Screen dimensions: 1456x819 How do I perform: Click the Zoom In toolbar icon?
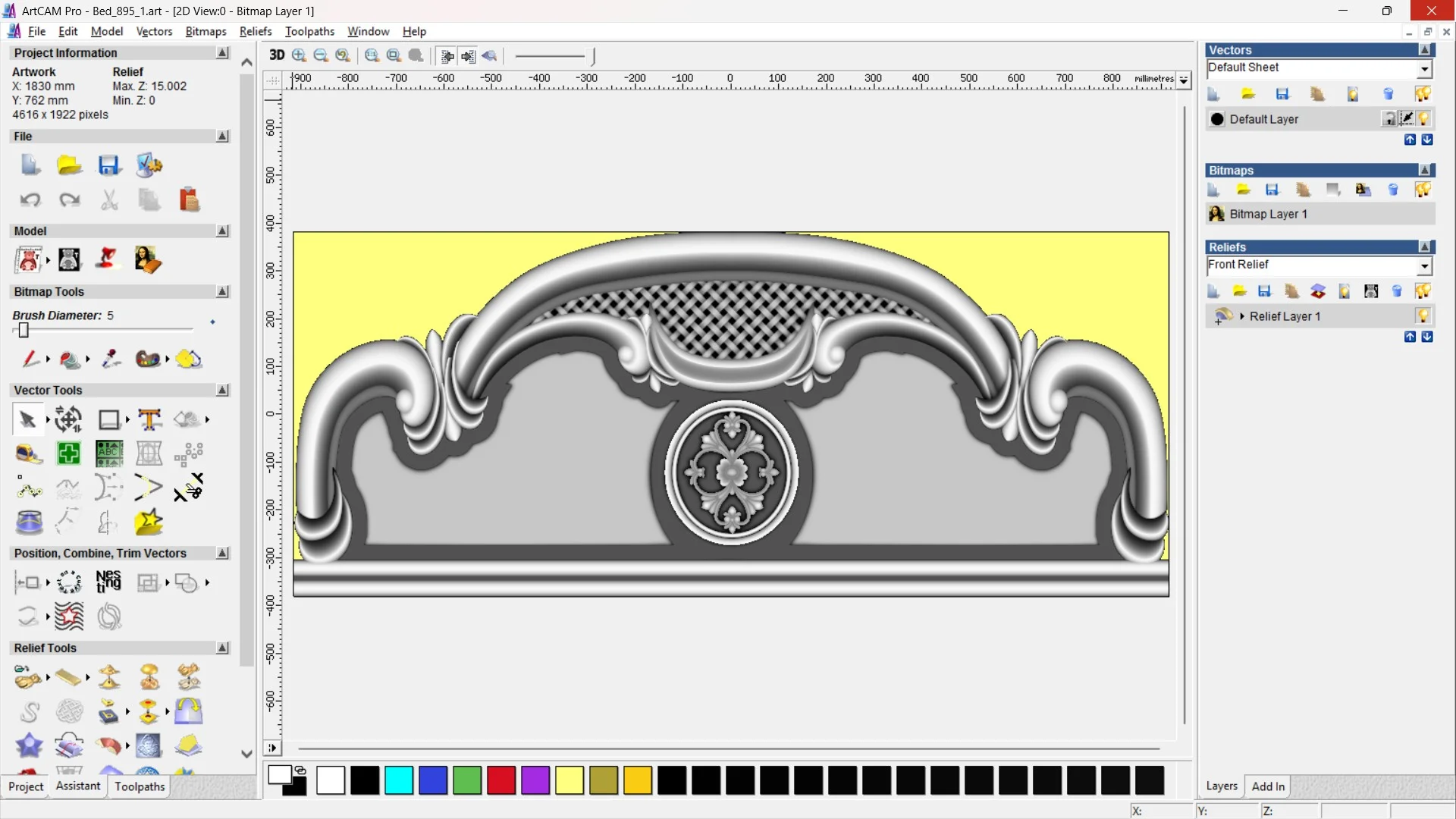click(299, 55)
